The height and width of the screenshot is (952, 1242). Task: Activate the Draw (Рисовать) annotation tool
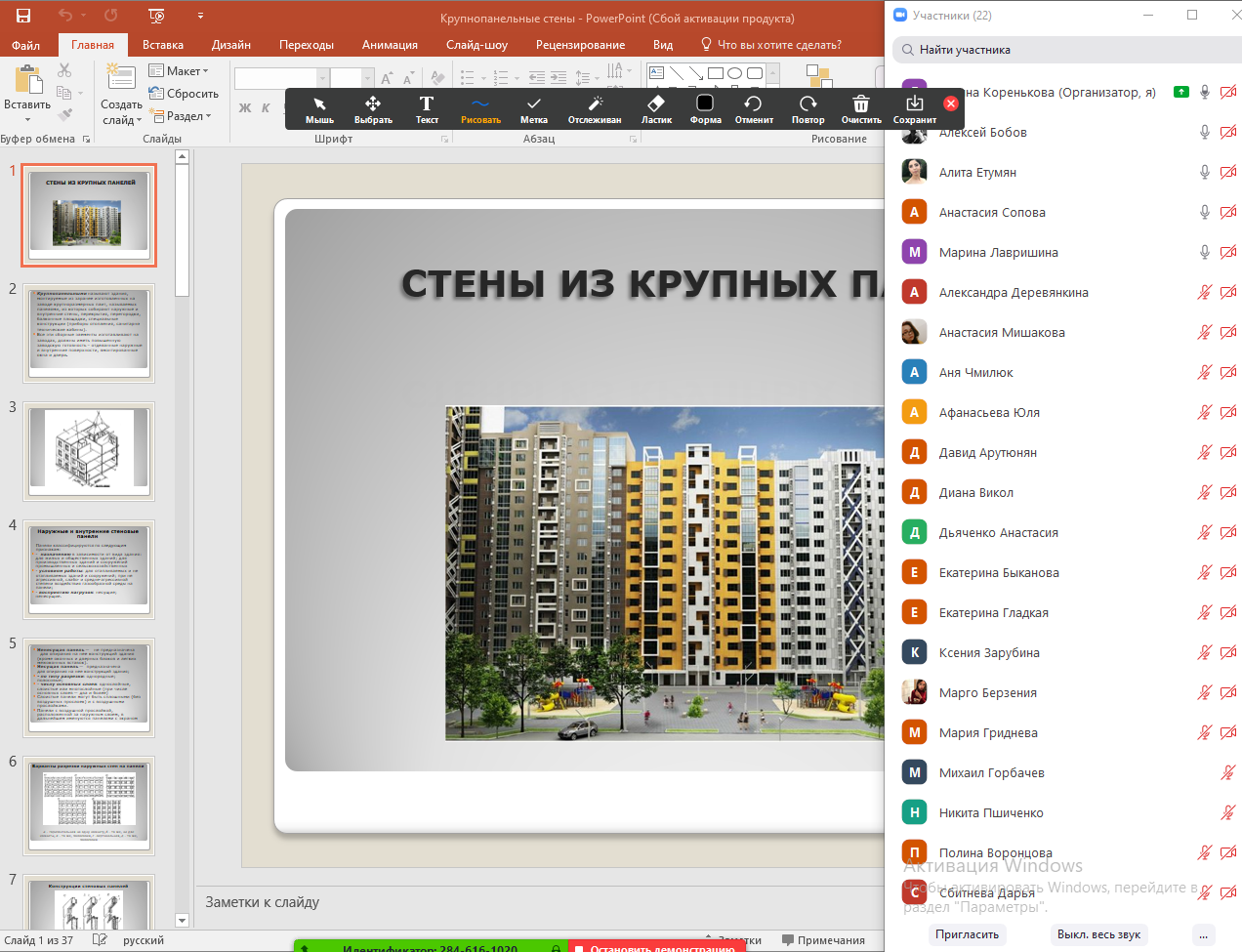(x=480, y=108)
